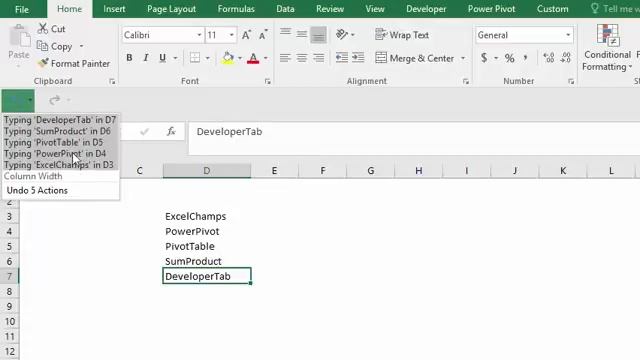Viewport: 640px width, 360px height.
Task: Apply red Font Color A
Action: tap(253, 58)
